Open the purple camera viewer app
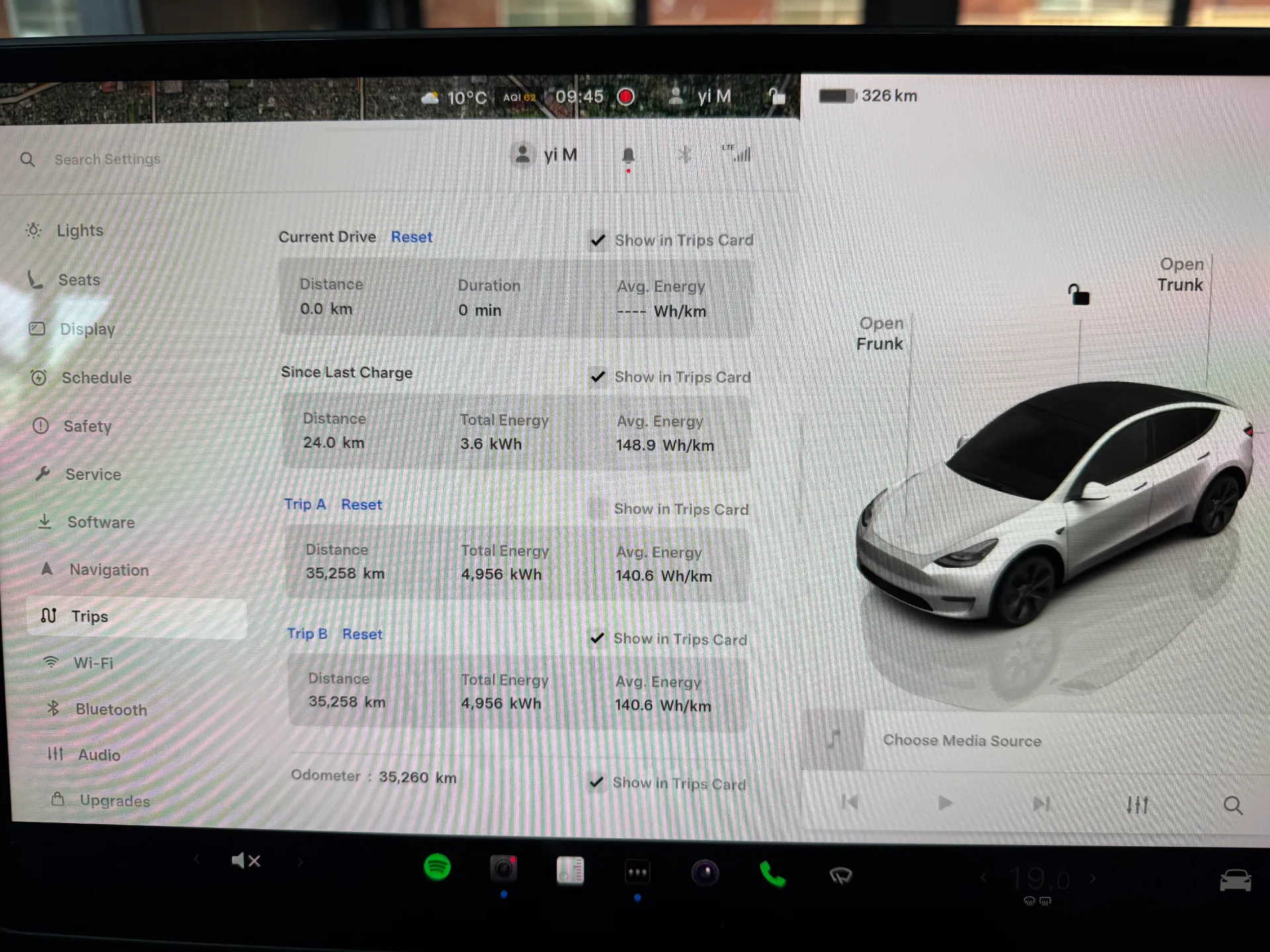The image size is (1270, 952). 705,873
